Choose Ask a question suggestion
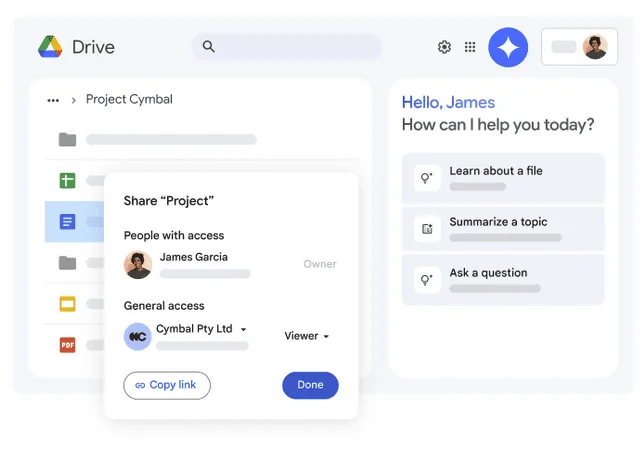643x449 pixels. click(x=503, y=280)
